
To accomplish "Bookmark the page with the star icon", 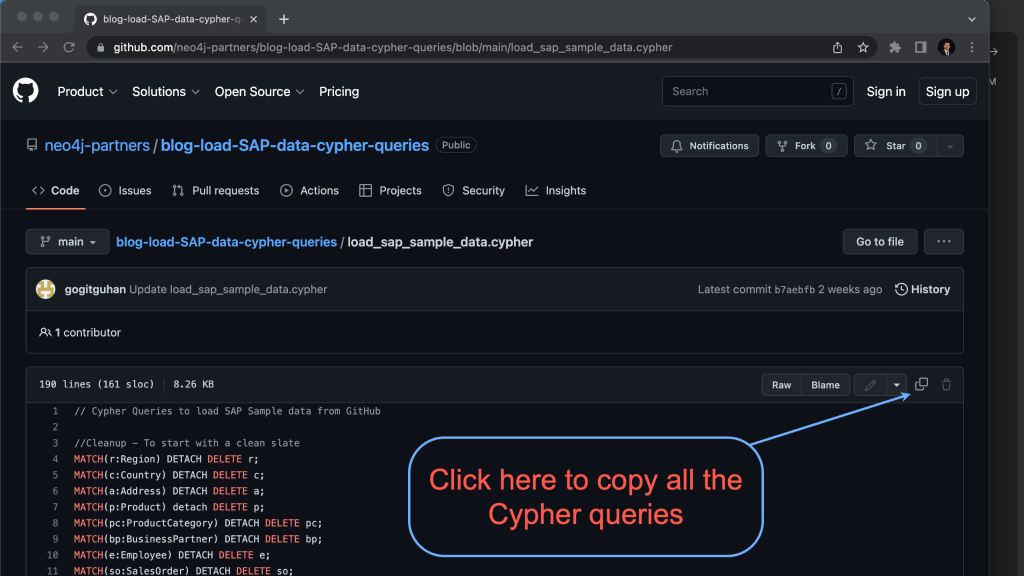I will [x=863, y=47].
